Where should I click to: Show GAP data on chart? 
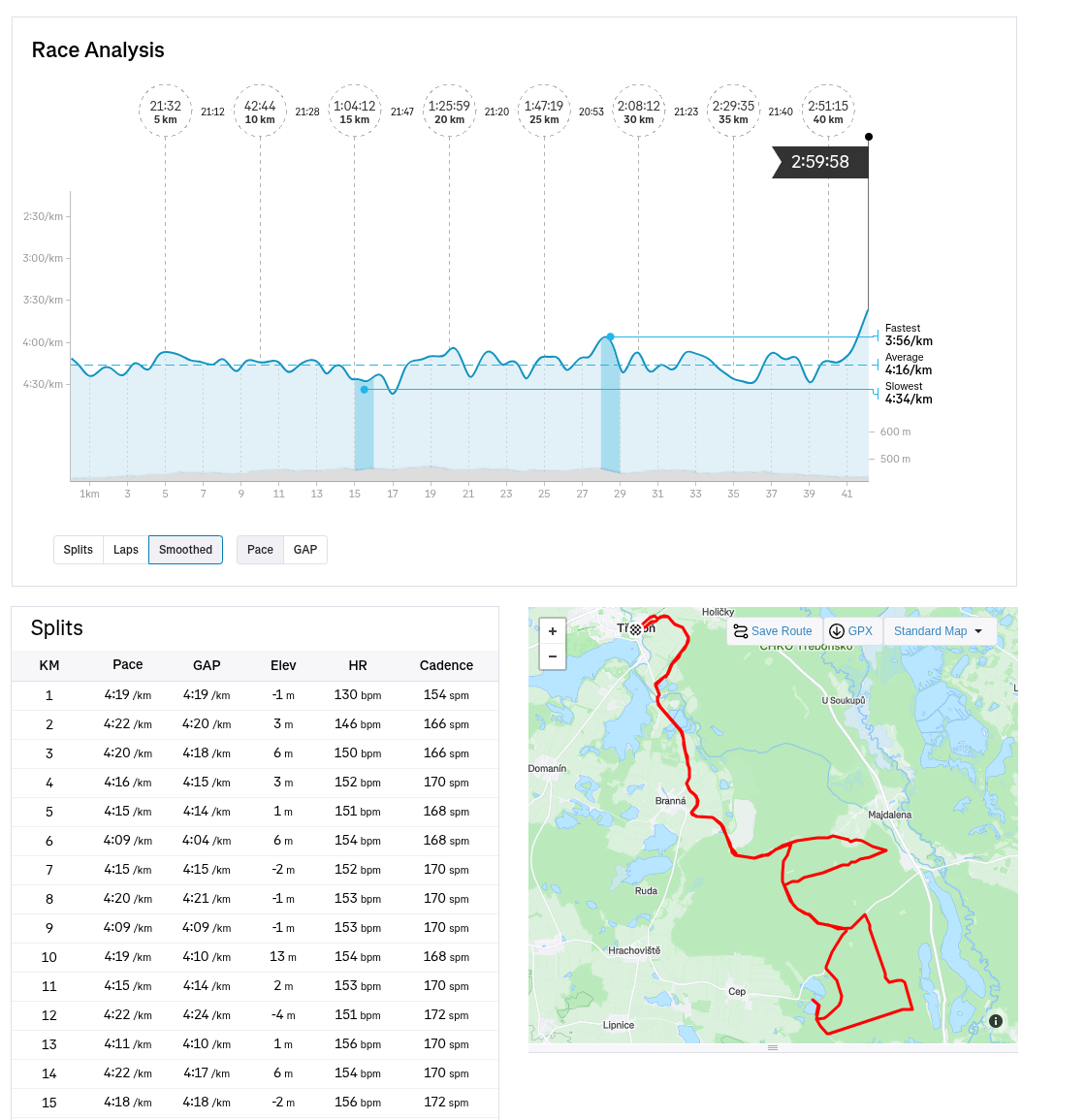305,550
